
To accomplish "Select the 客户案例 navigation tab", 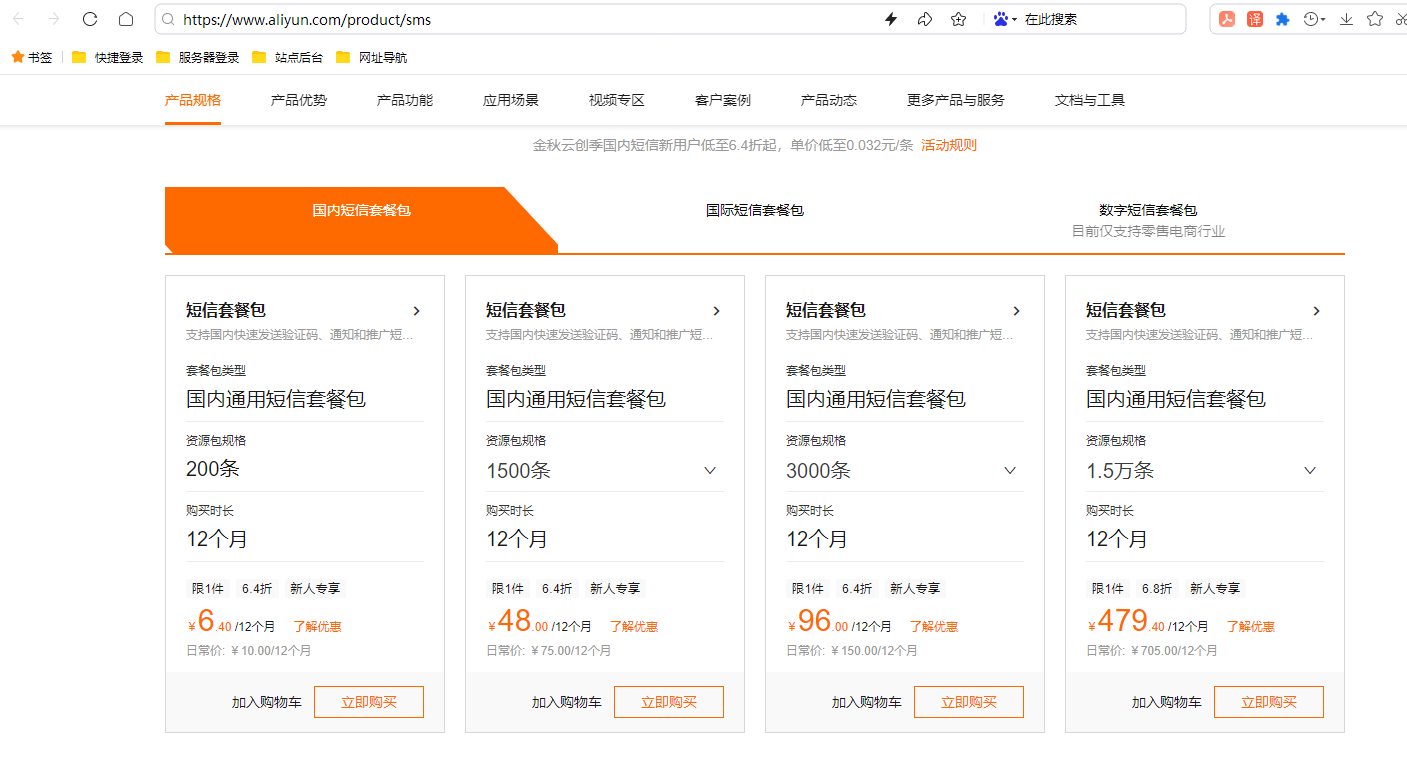I will point(723,100).
